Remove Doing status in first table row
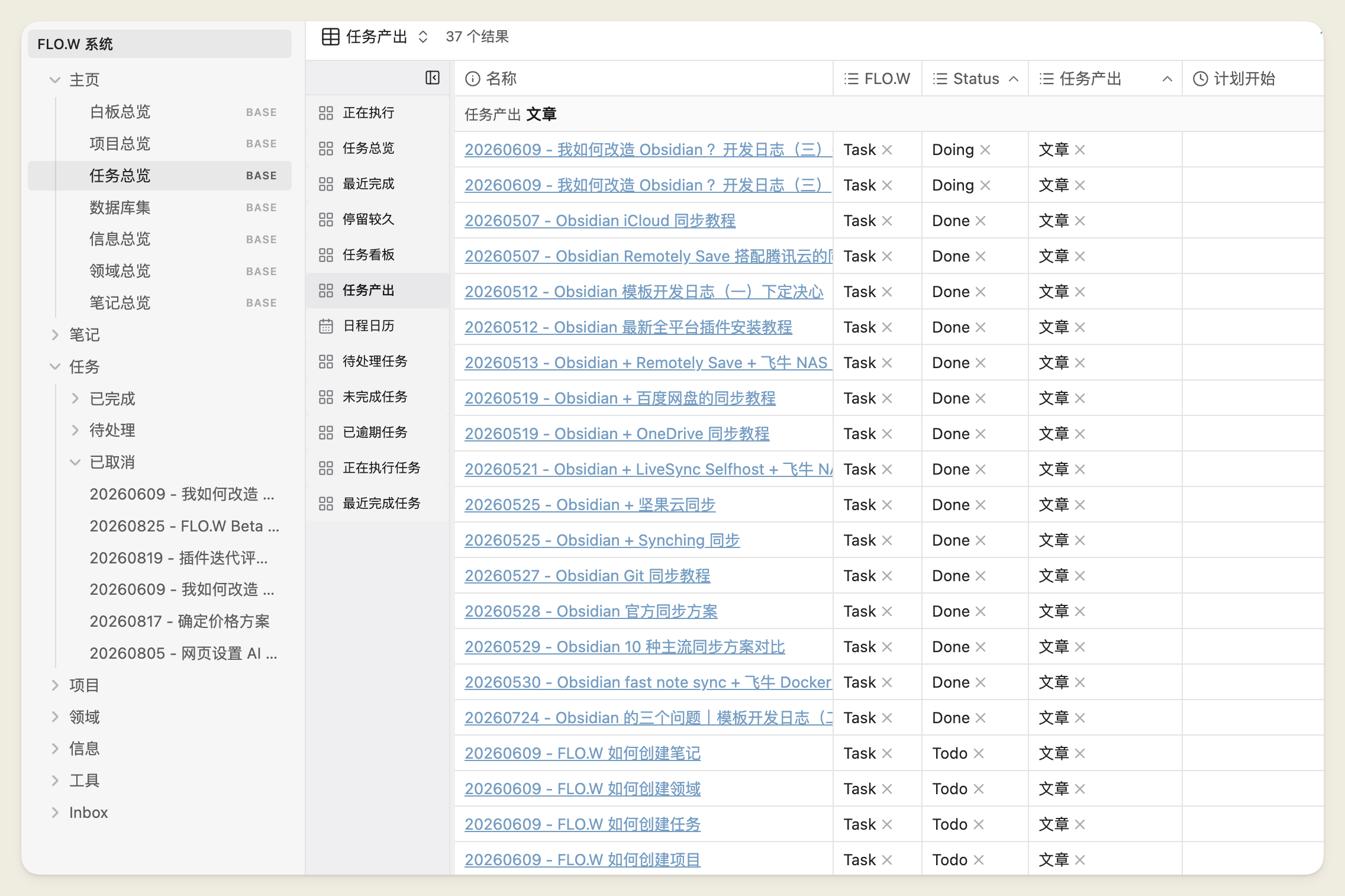 tap(985, 150)
